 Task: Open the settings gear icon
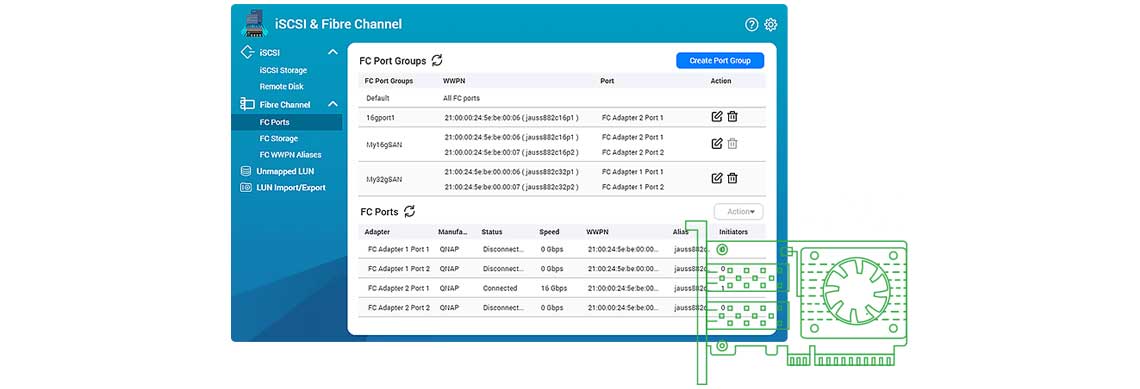tap(771, 25)
